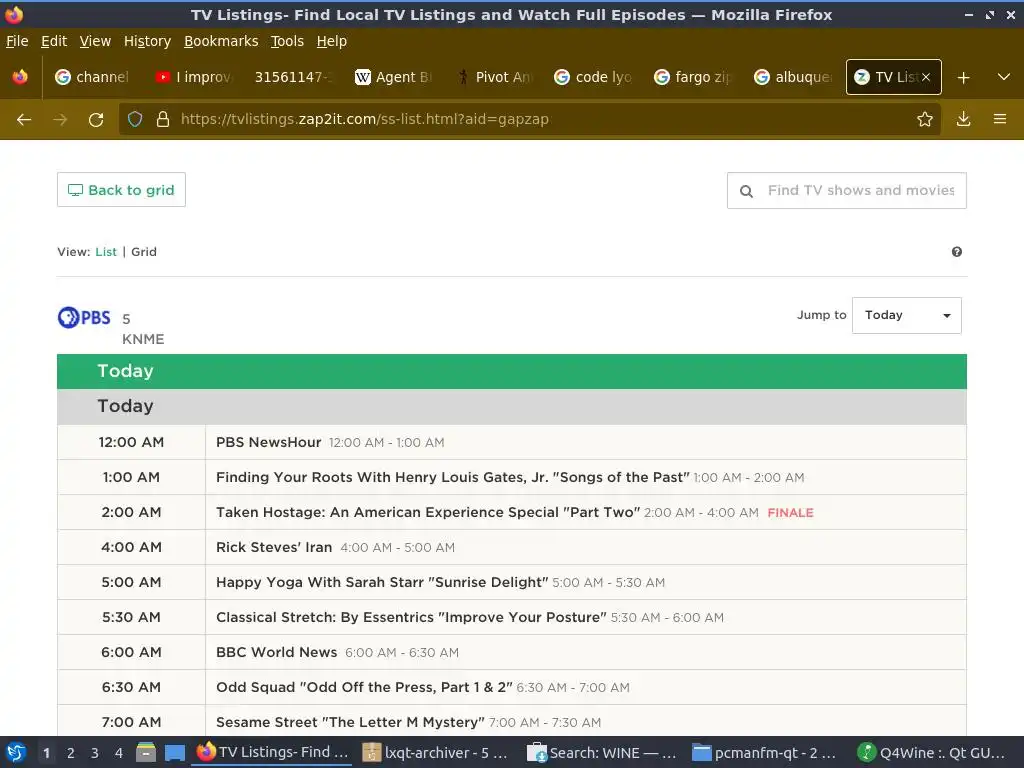
Task: Switch to the Agent Wikipedia tab
Action: pos(392,77)
